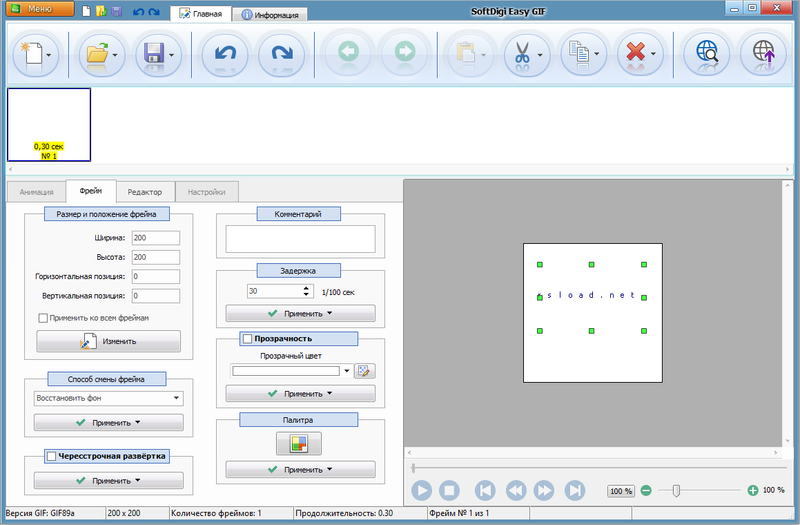This screenshot has height=525, width=800.
Task: Click 'Применить' under frame disposal method
Action: 108,422
